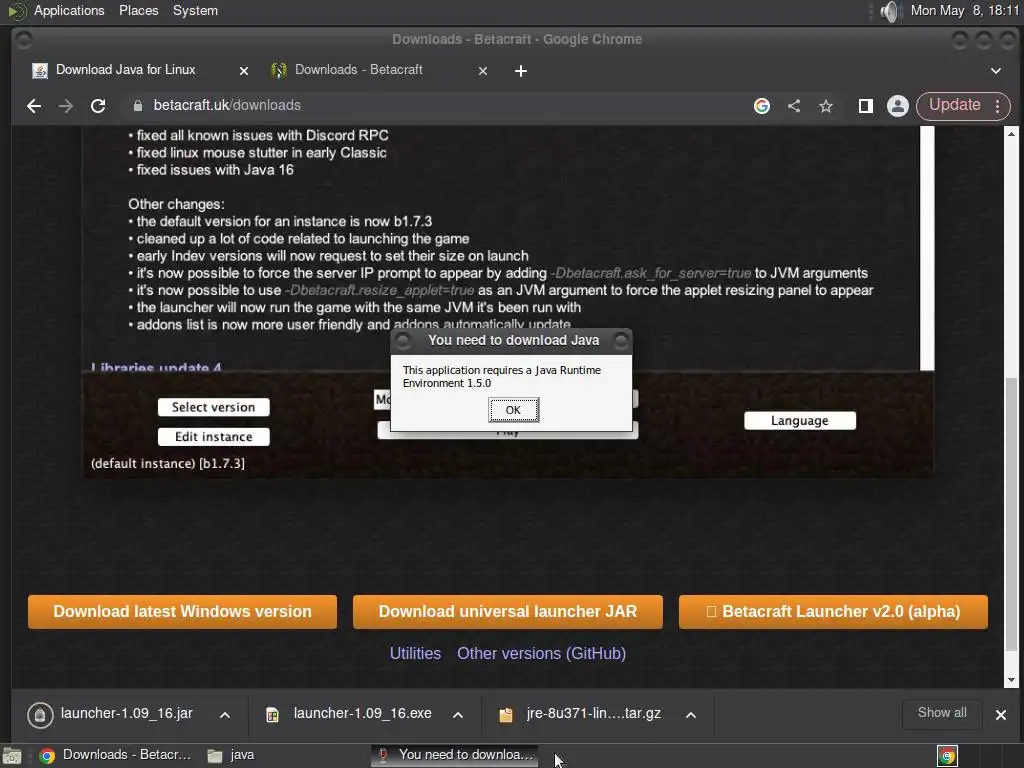Click 'fixed issues with Java 16' line
This screenshot has width=1024, height=768.
215,170
